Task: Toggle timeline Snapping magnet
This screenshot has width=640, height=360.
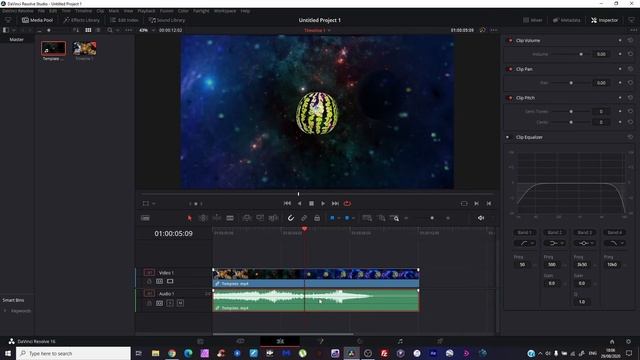Action: 291,218
